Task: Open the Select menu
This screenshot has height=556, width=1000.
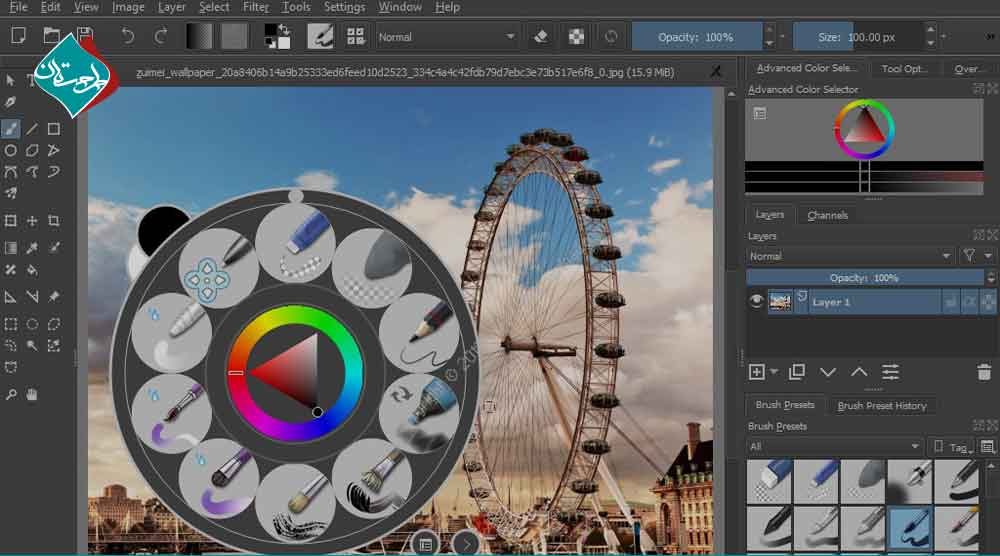Action: 214,7
